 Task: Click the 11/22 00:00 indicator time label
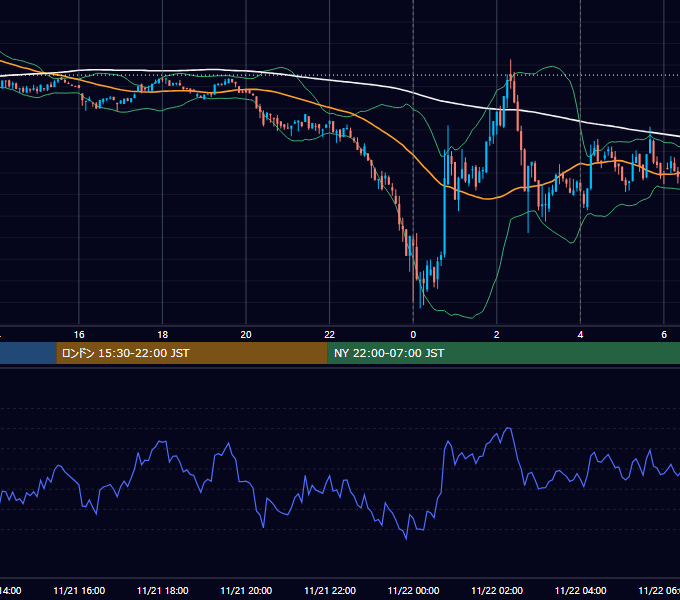point(413,590)
